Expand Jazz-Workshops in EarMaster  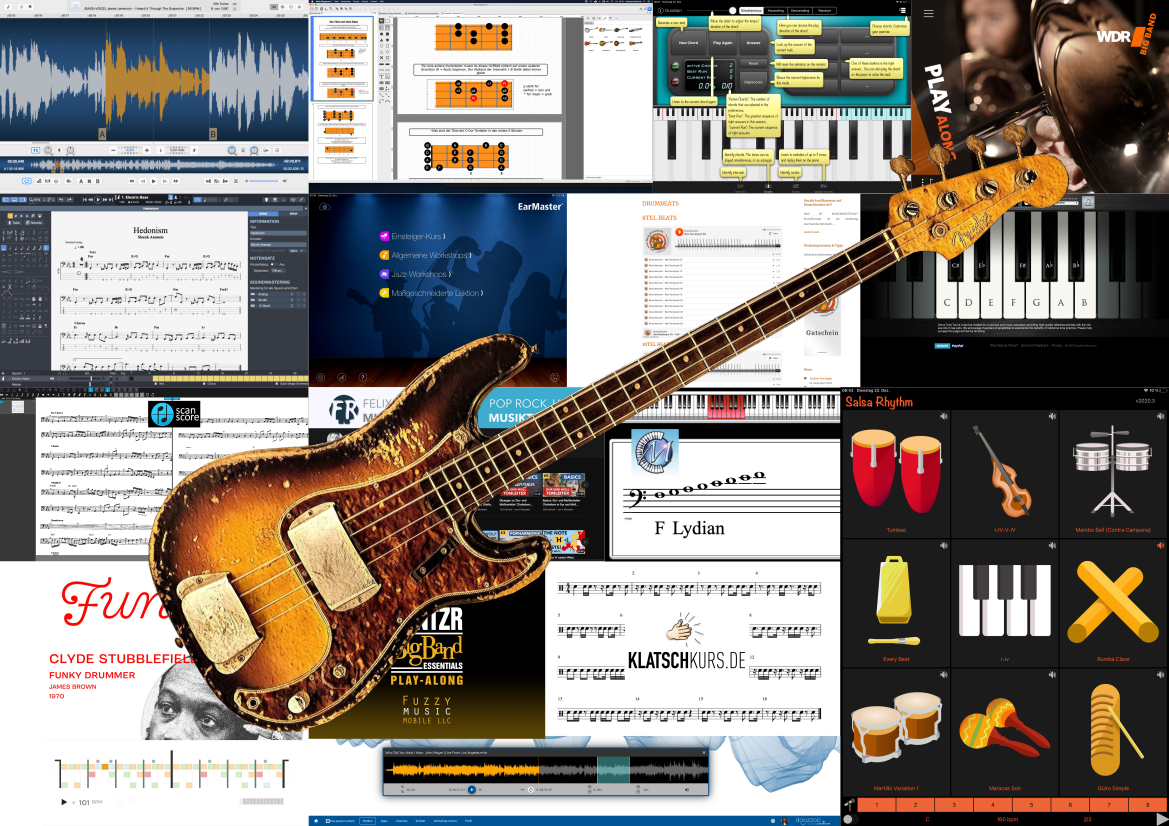pyautogui.click(x=415, y=274)
